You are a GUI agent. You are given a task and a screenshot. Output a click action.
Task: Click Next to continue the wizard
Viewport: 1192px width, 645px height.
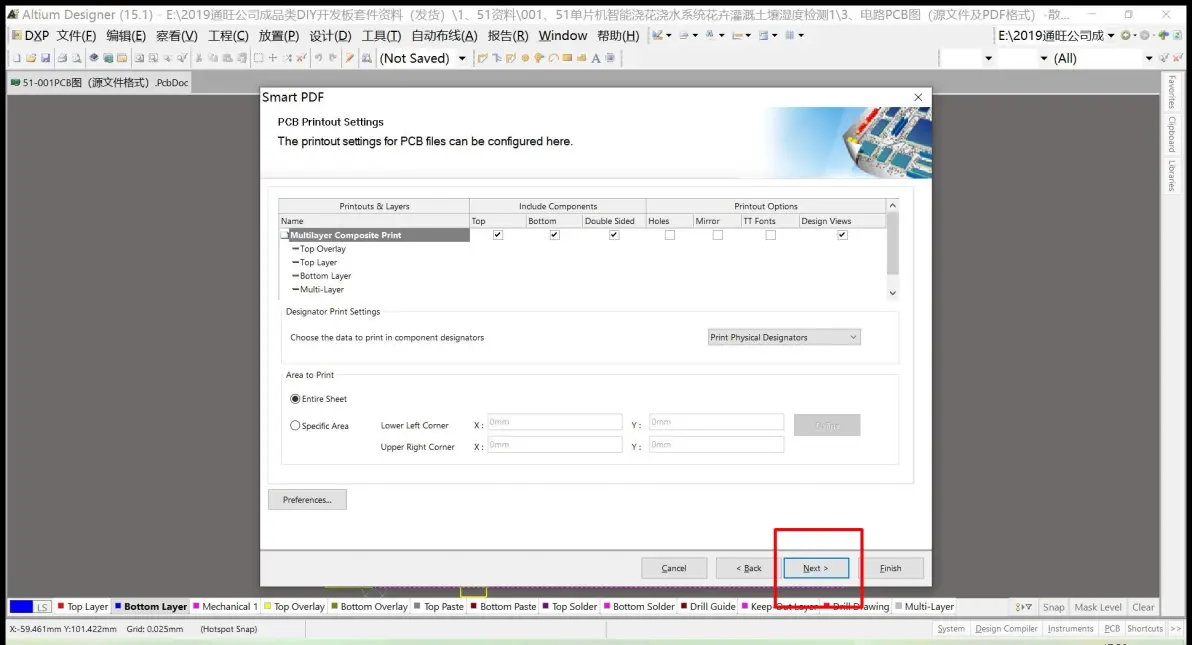pos(815,568)
